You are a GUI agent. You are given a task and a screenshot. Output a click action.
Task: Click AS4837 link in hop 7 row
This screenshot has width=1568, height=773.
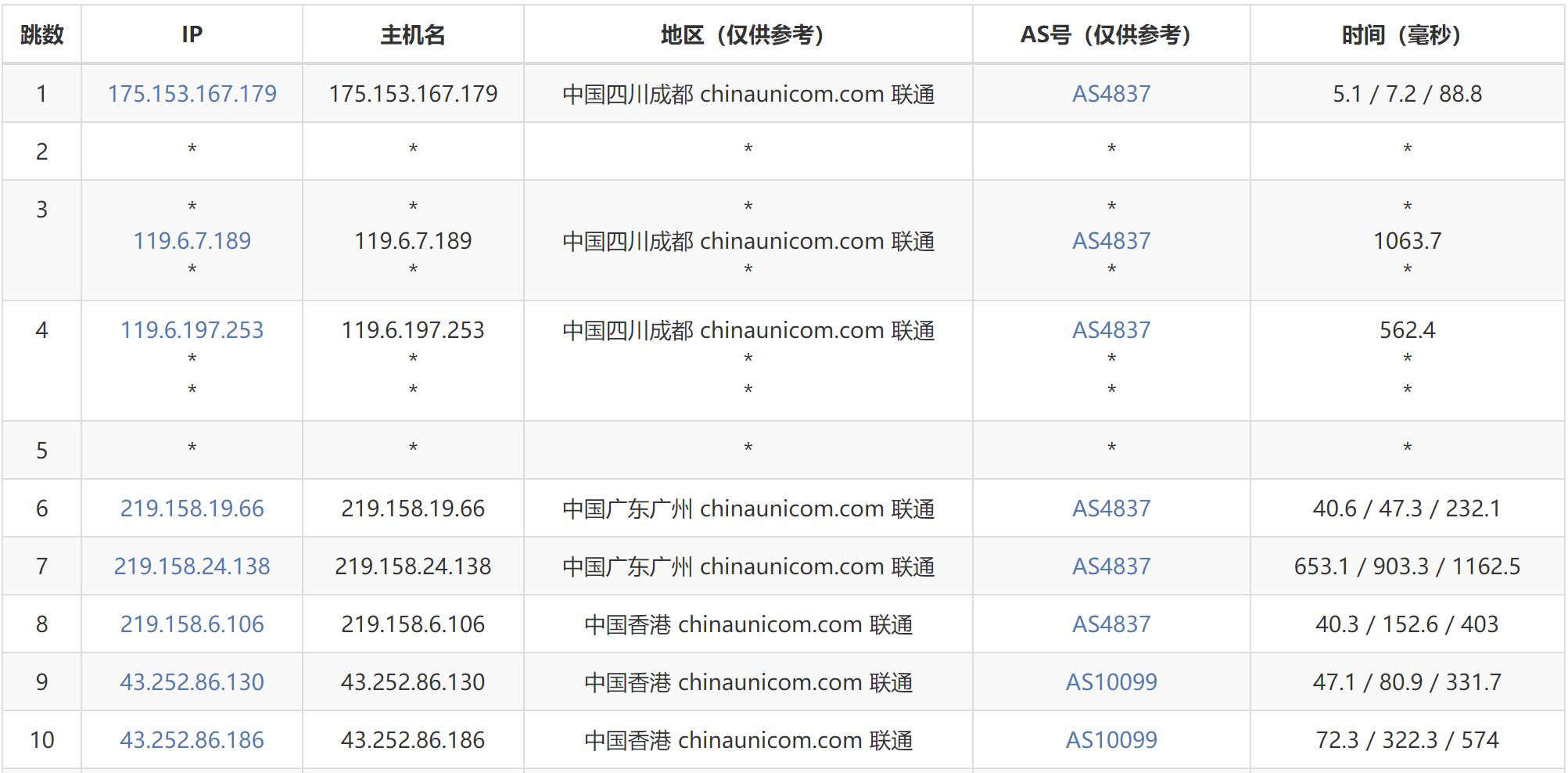(x=1111, y=566)
